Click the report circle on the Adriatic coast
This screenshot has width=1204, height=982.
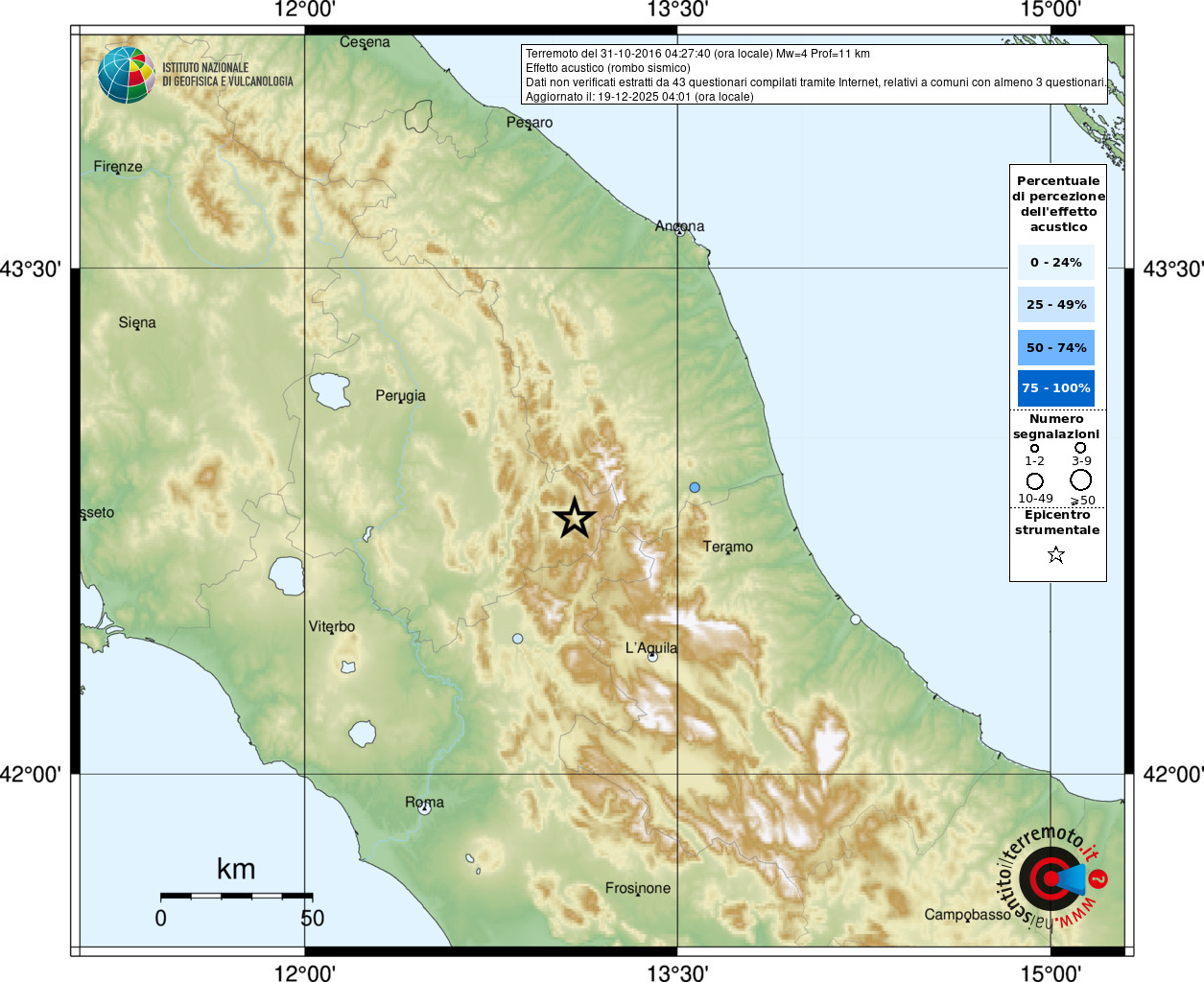pos(856,620)
